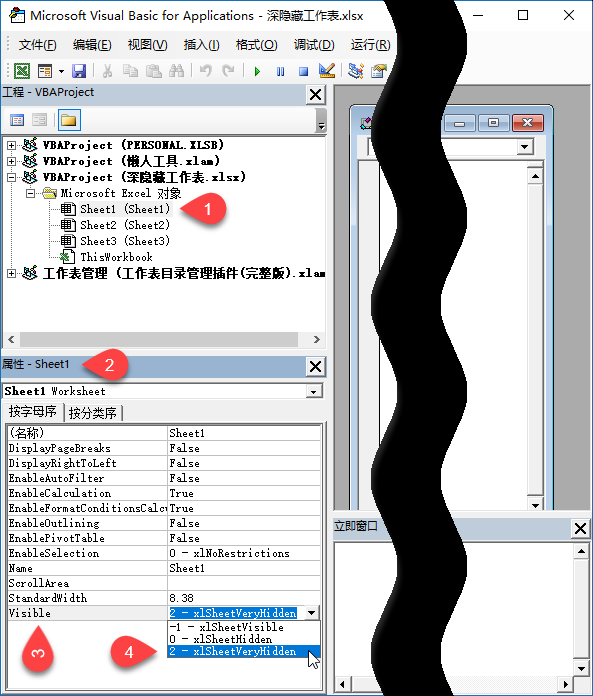Viewport: 593px width, 696px height.
Task: Close the 立即窗口 panel
Action: coord(581,529)
